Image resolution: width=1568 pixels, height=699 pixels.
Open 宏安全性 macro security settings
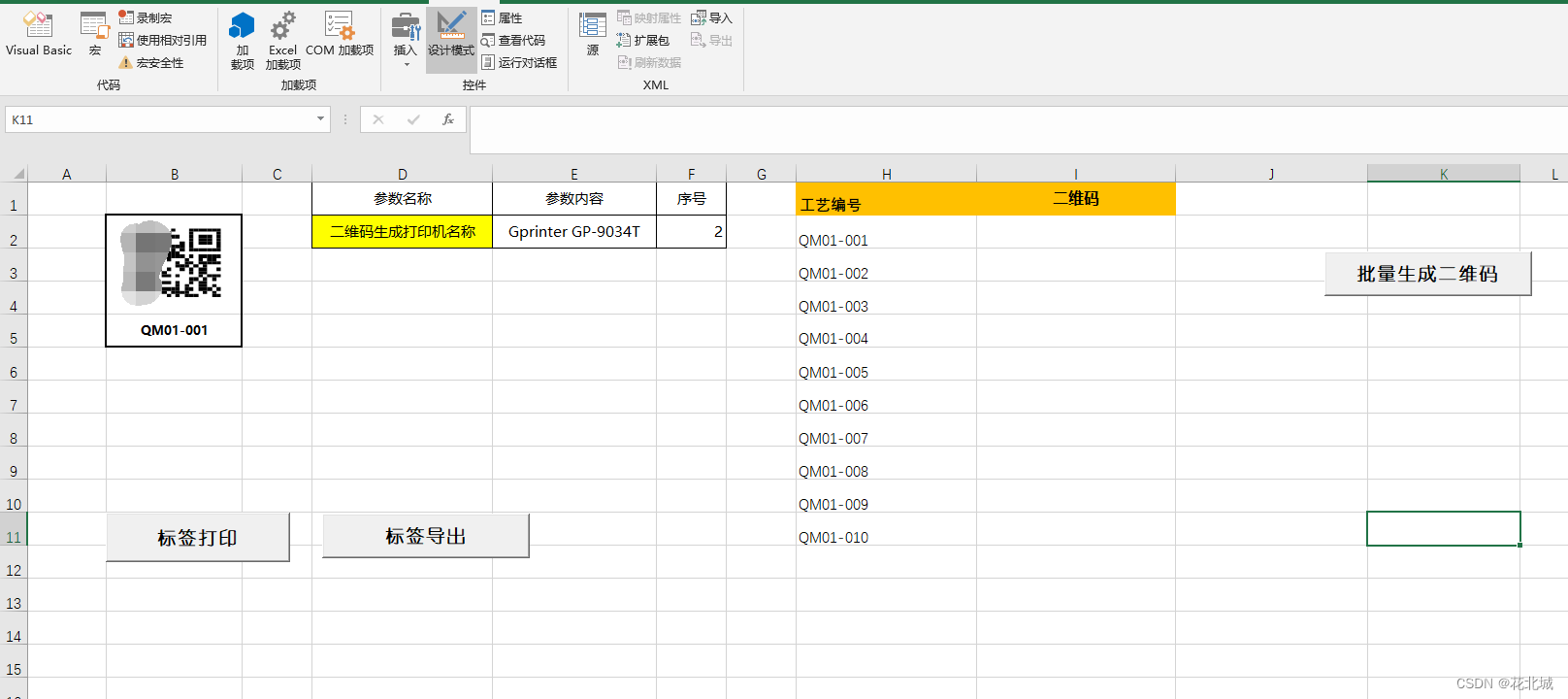coord(150,62)
